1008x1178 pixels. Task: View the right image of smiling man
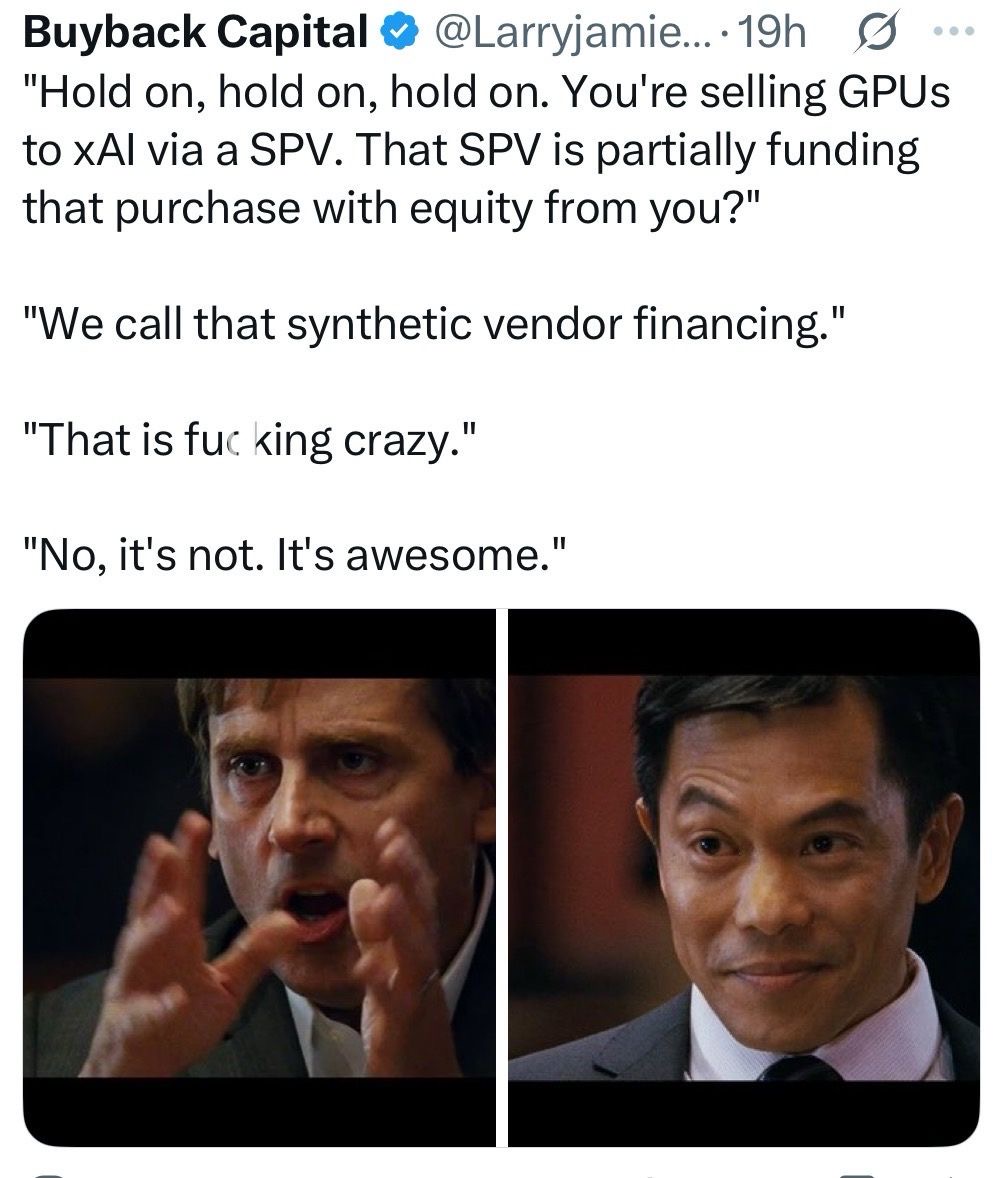coord(744,877)
